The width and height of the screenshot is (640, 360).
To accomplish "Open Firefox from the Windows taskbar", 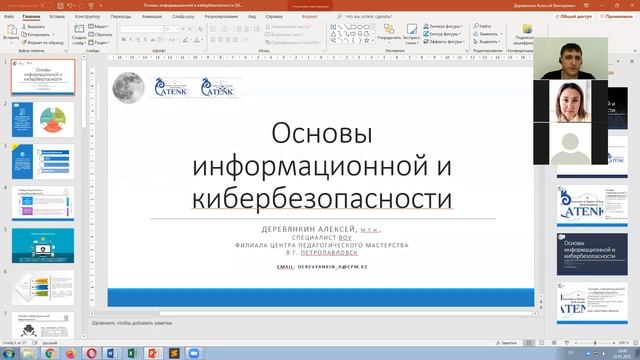I will tap(71, 353).
